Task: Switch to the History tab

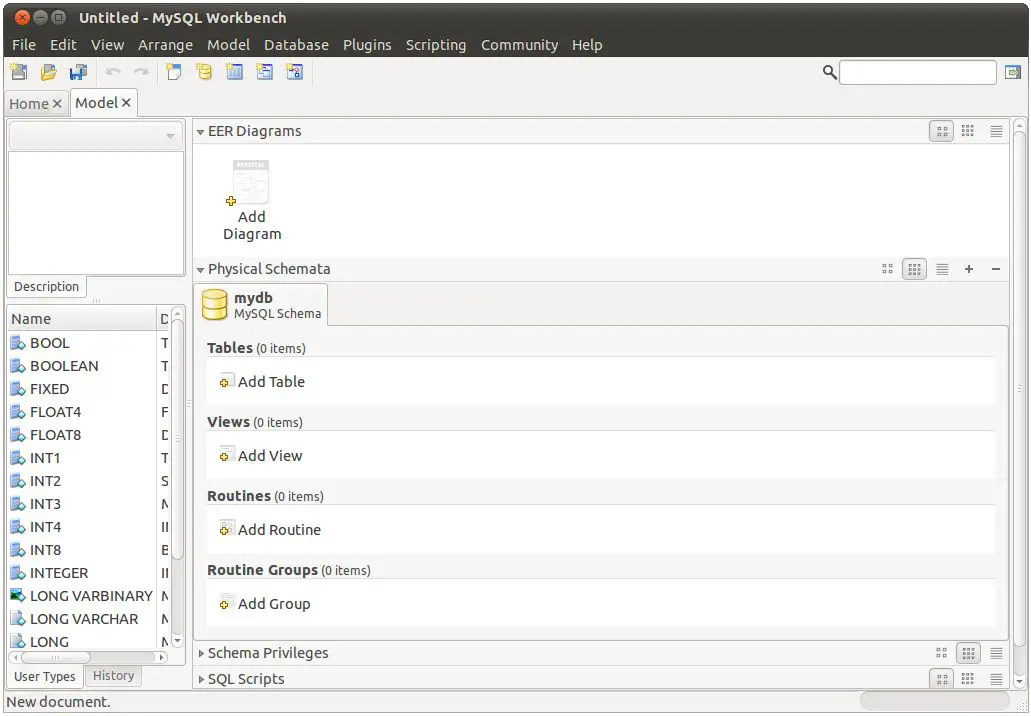Action: [113, 676]
